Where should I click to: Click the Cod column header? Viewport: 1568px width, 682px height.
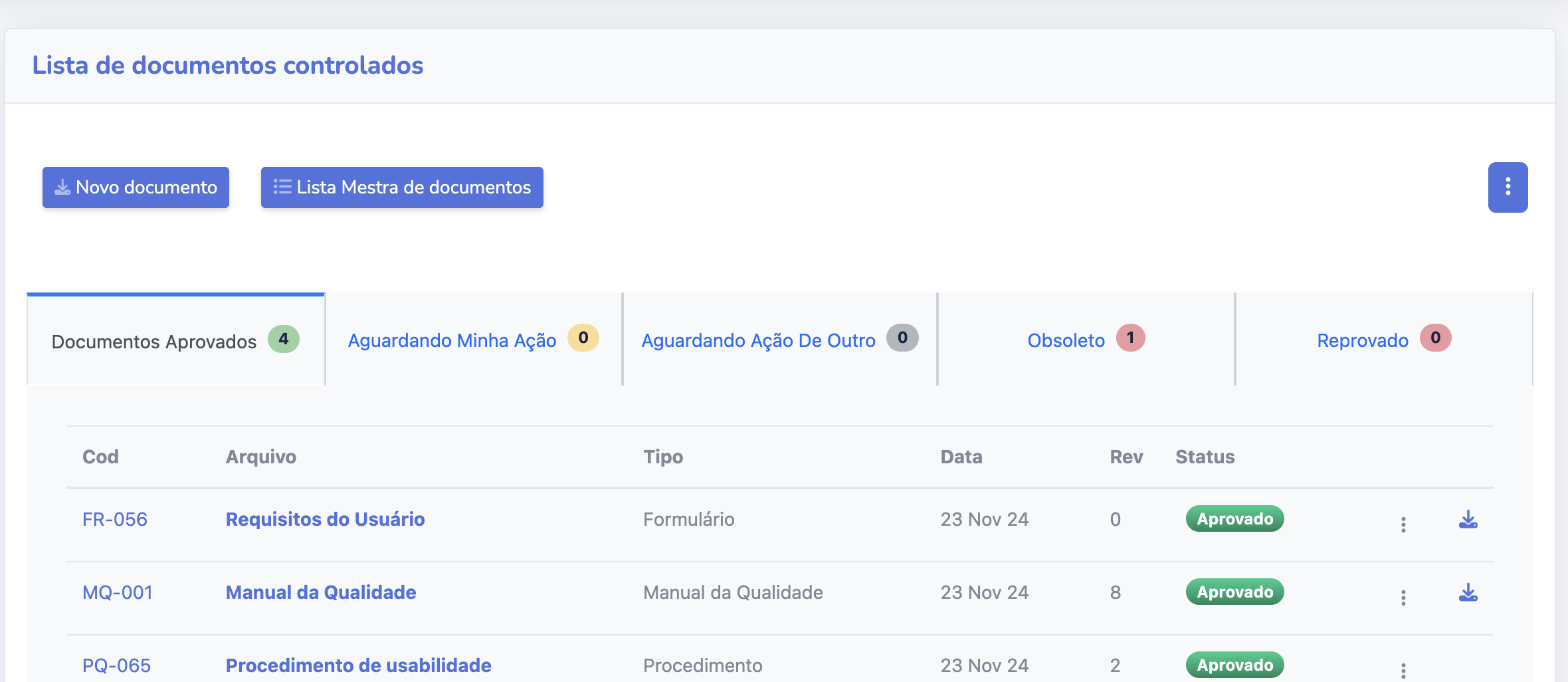click(x=100, y=457)
